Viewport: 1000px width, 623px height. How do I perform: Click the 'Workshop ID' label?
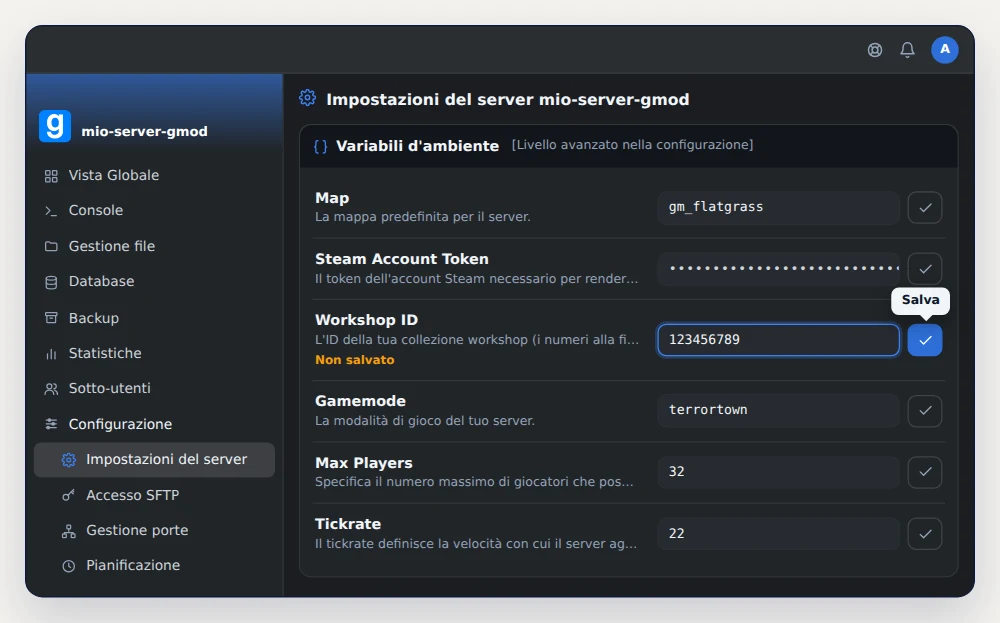pyautogui.click(x=366, y=320)
